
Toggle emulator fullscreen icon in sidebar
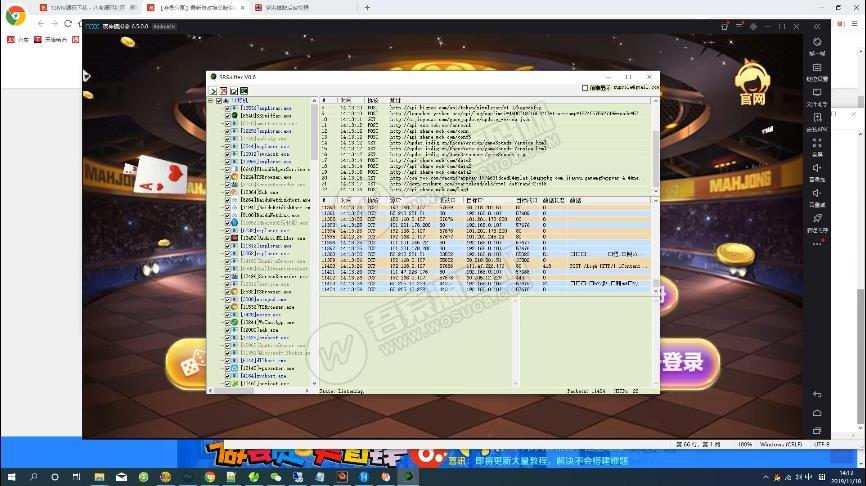[817, 143]
